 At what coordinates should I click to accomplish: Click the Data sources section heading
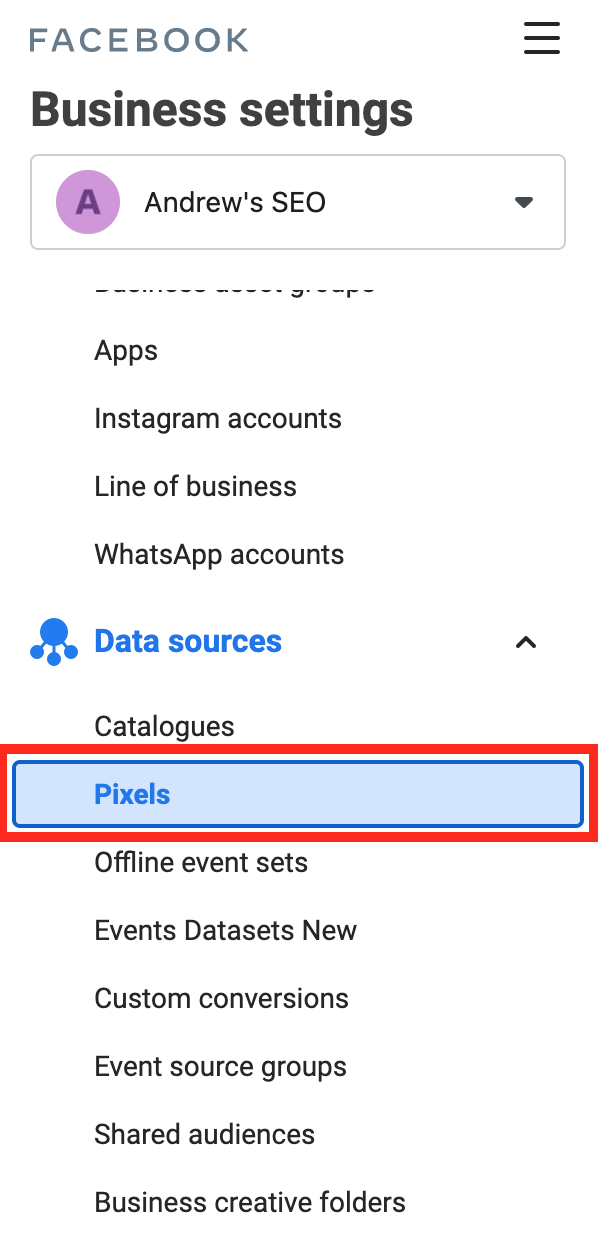188,641
